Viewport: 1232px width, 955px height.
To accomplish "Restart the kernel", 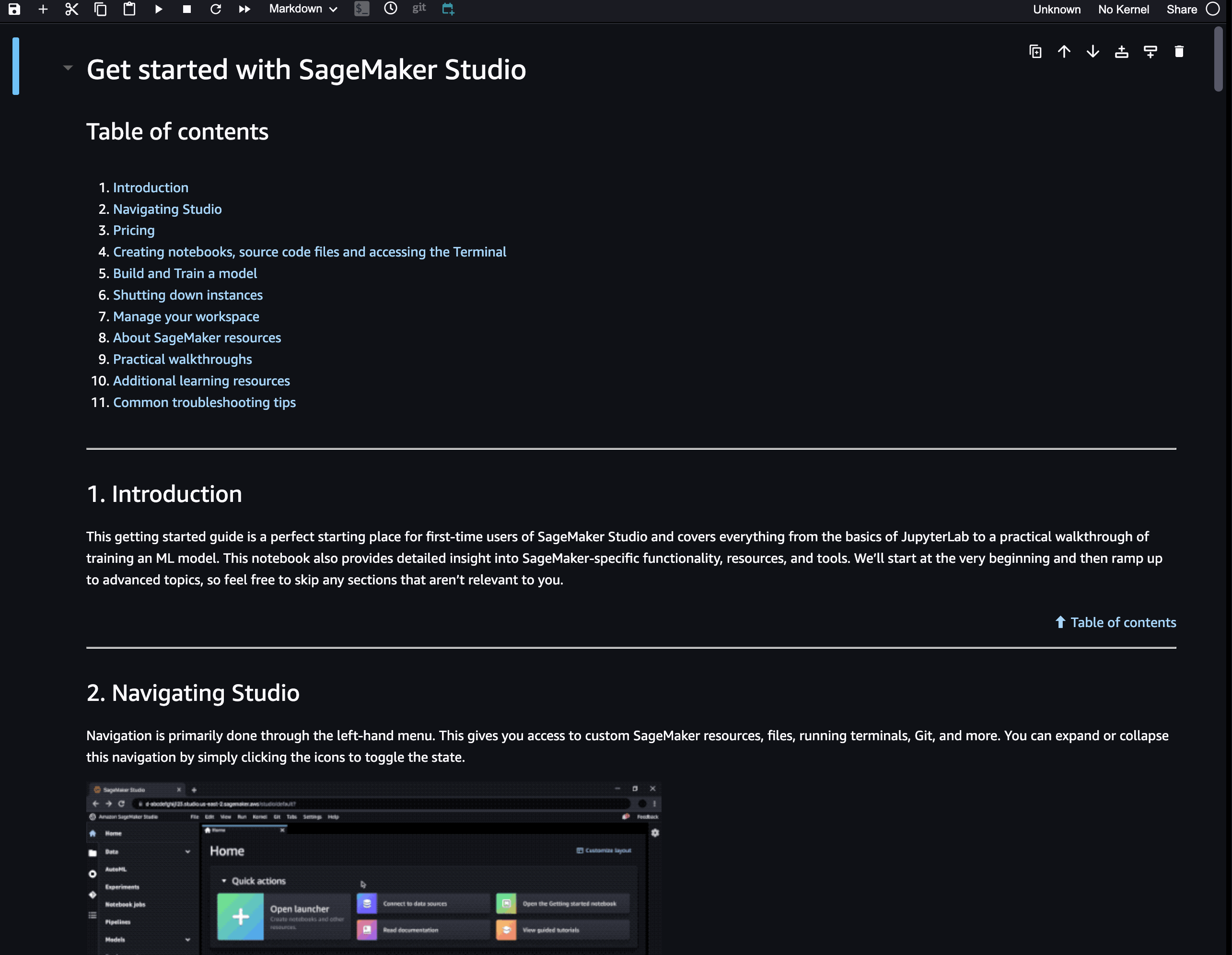I will click(x=216, y=9).
